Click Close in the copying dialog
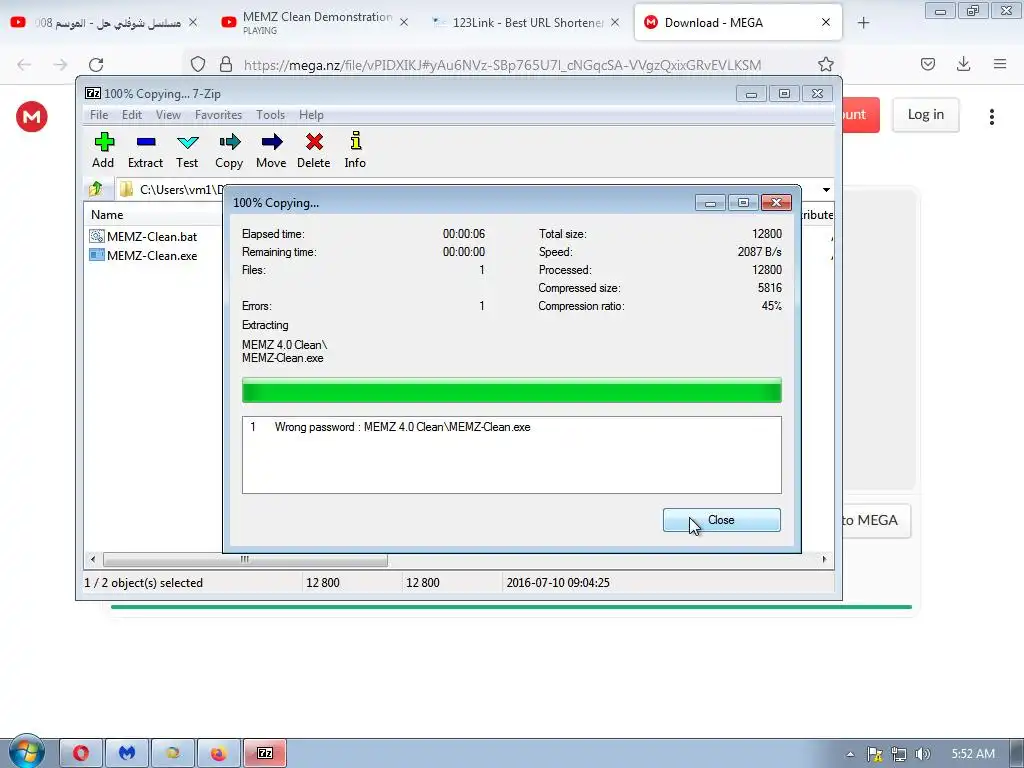This screenshot has height=768, width=1024. coord(722,520)
